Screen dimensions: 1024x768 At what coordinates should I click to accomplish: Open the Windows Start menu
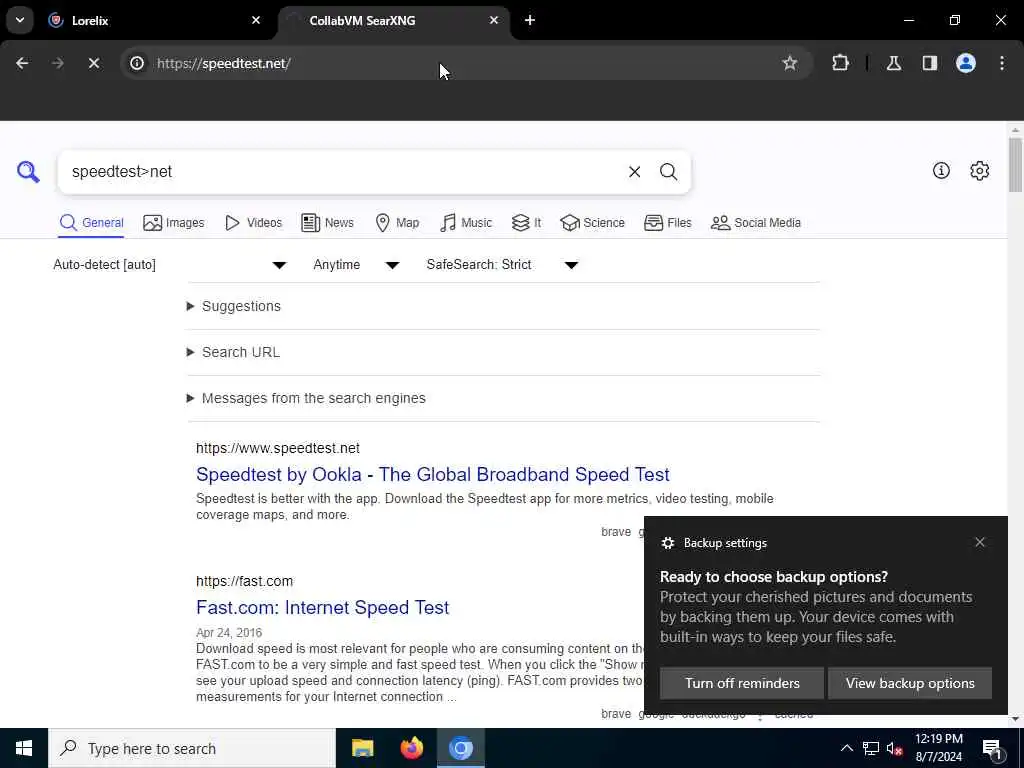coord(24,748)
